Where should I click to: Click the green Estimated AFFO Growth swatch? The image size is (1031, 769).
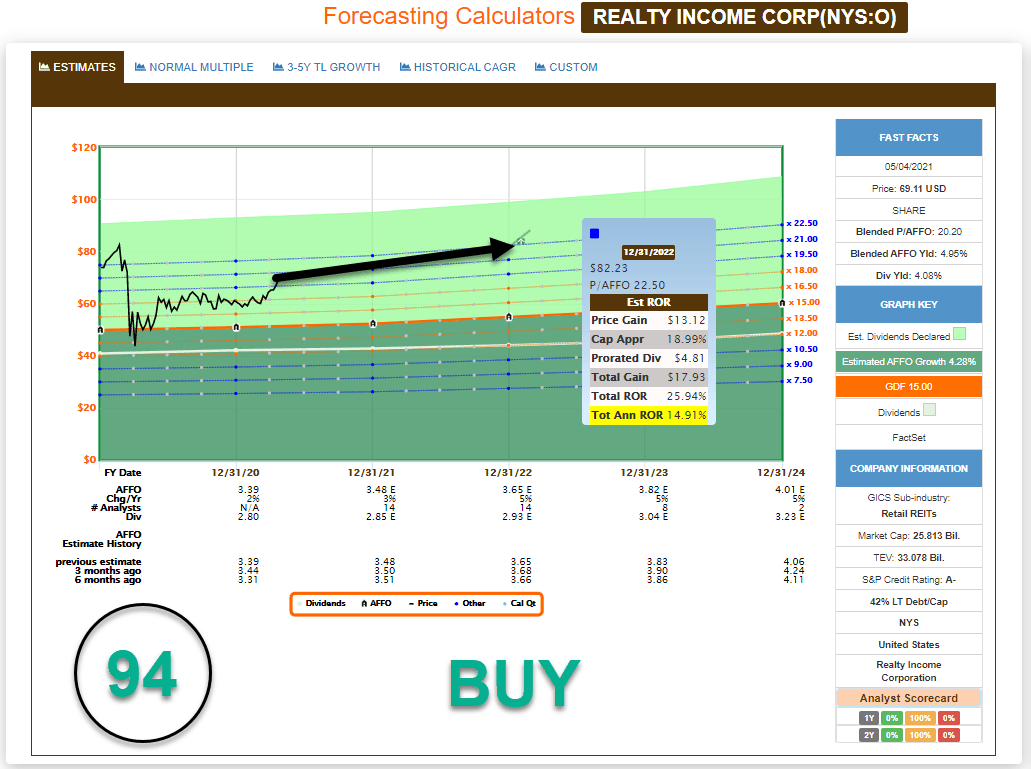click(908, 361)
